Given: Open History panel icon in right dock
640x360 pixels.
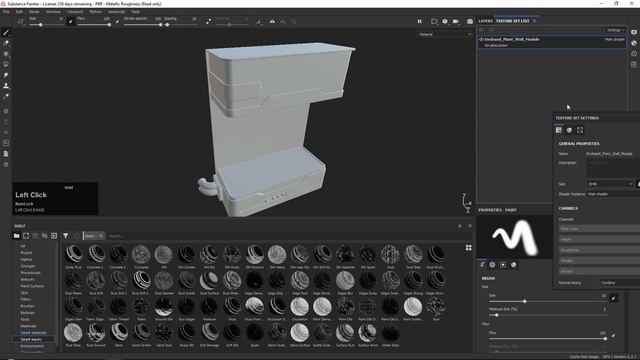Looking at the screenshot, I should pyautogui.click(x=634, y=53).
